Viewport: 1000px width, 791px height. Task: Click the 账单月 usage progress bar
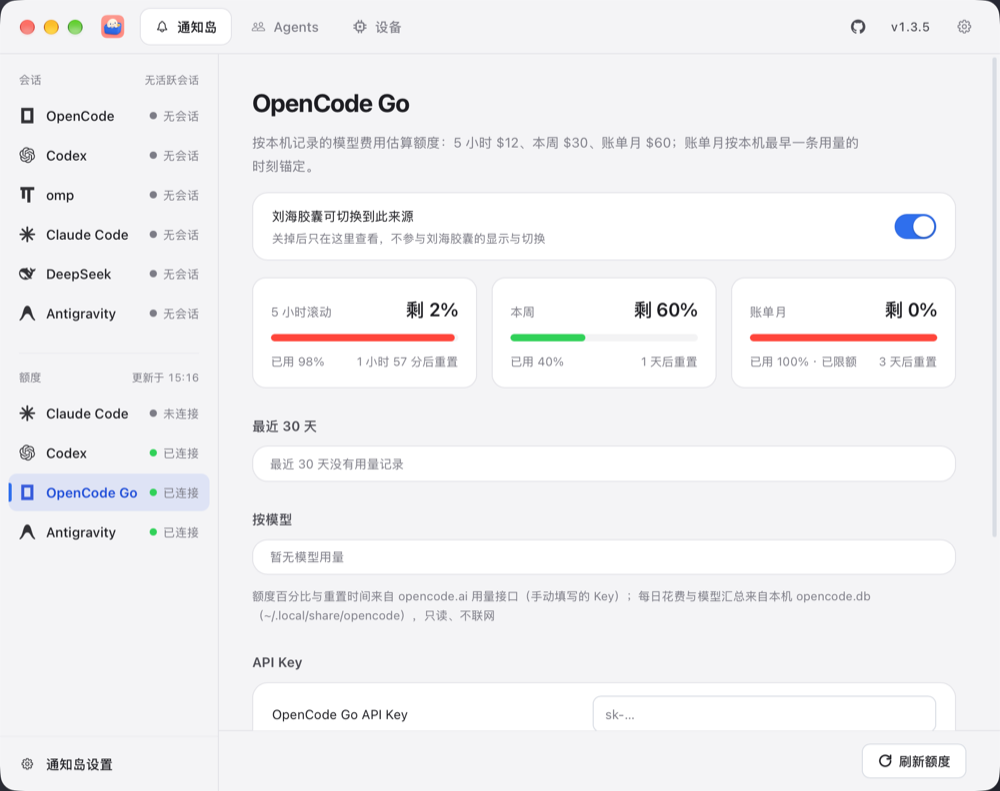tap(843, 337)
